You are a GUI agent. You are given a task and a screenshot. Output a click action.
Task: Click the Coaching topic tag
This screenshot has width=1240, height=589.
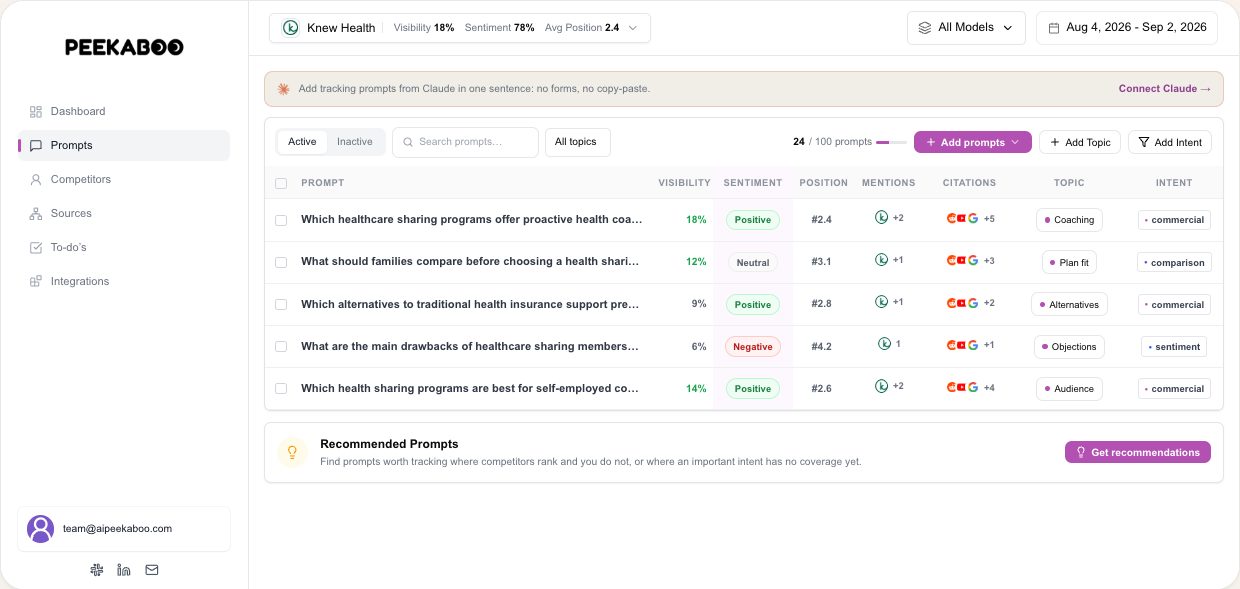click(x=1069, y=220)
